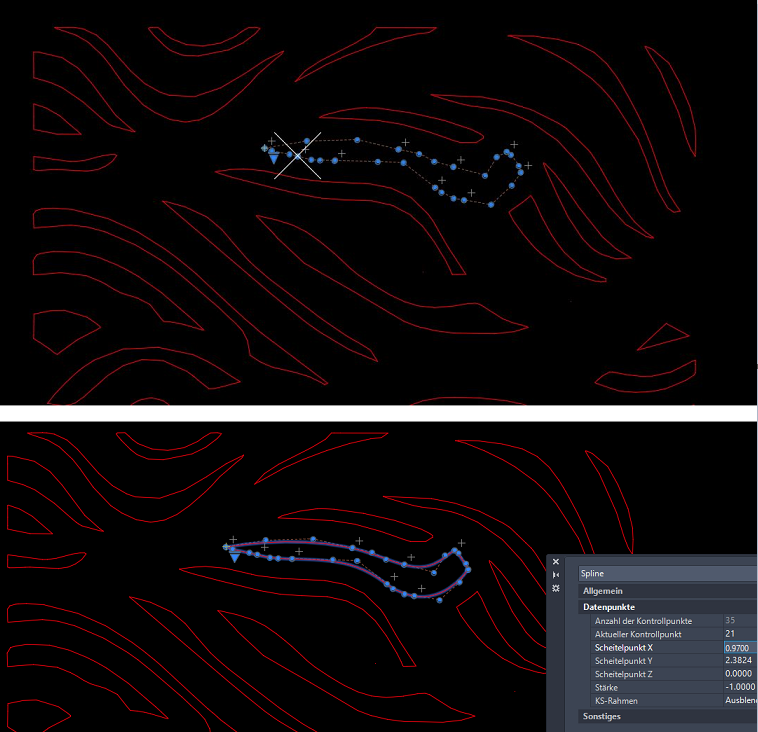This screenshot has height=732, width=758.
Task: Click the spline grip menu triangle in lower drawing
Action: [x=234, y=558]
